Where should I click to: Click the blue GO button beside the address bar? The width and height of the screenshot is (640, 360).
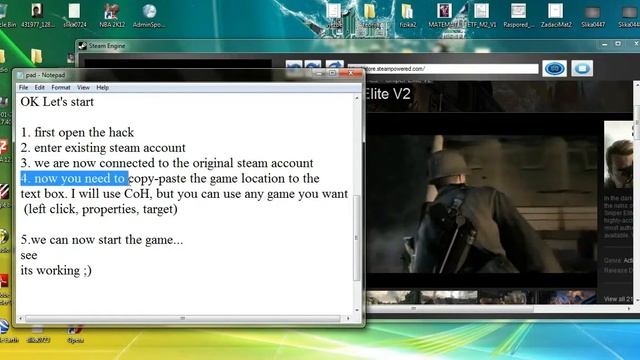click(554, 69)
